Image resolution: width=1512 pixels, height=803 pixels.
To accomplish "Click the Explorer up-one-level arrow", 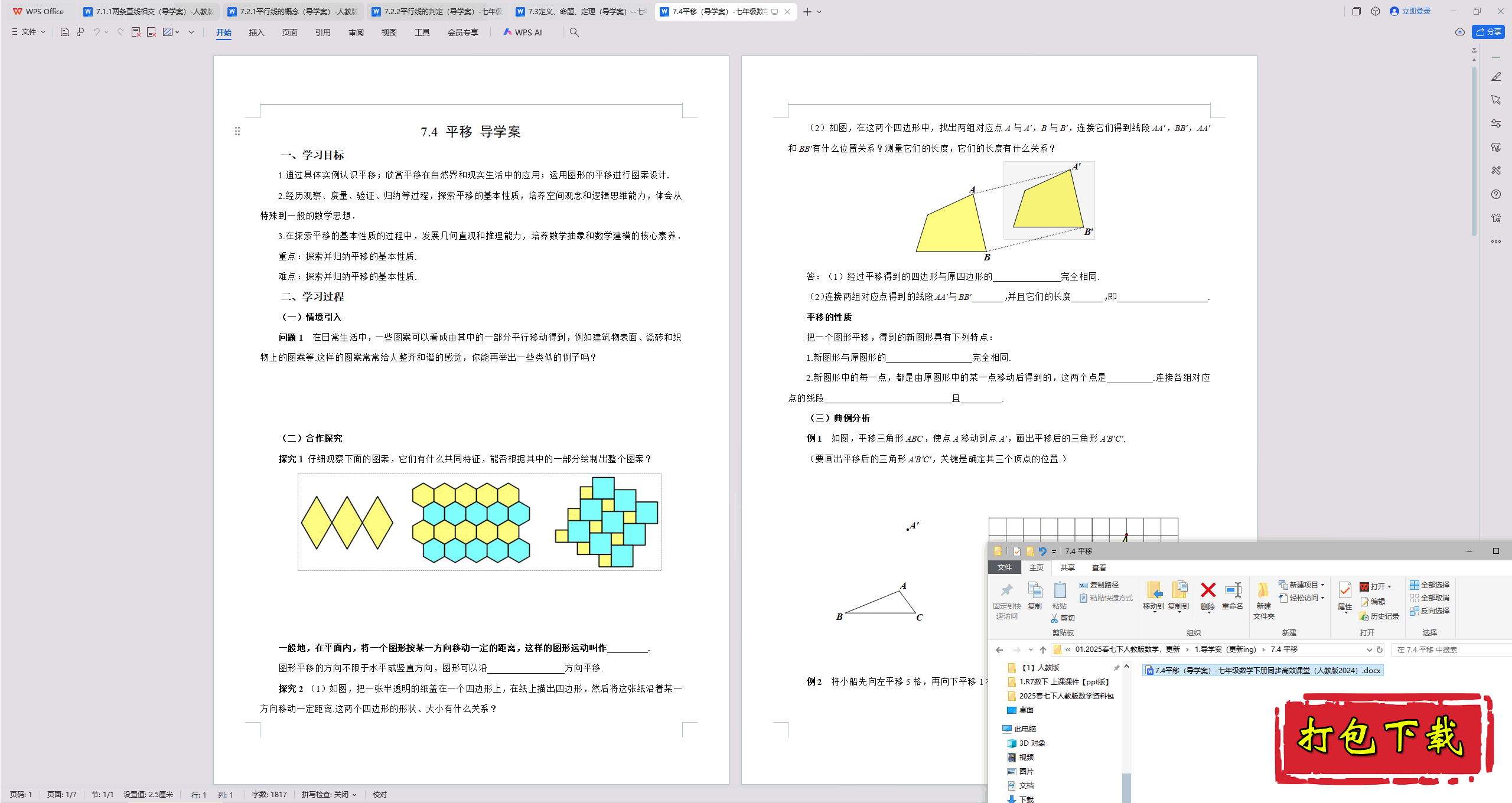I will point(1043,649).
